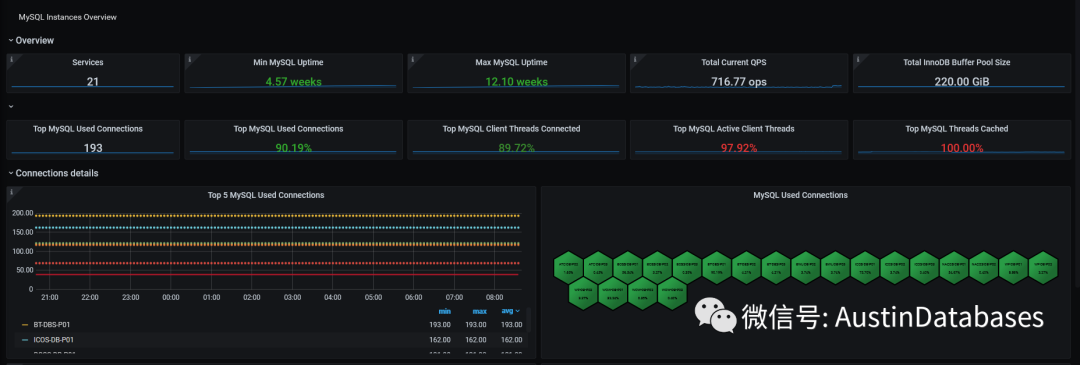Image resolution: width=1080 pixels, height=365 pixels.
Task: Open Top MySQL Active Client Threads title menu
Action: pos(734,129)
